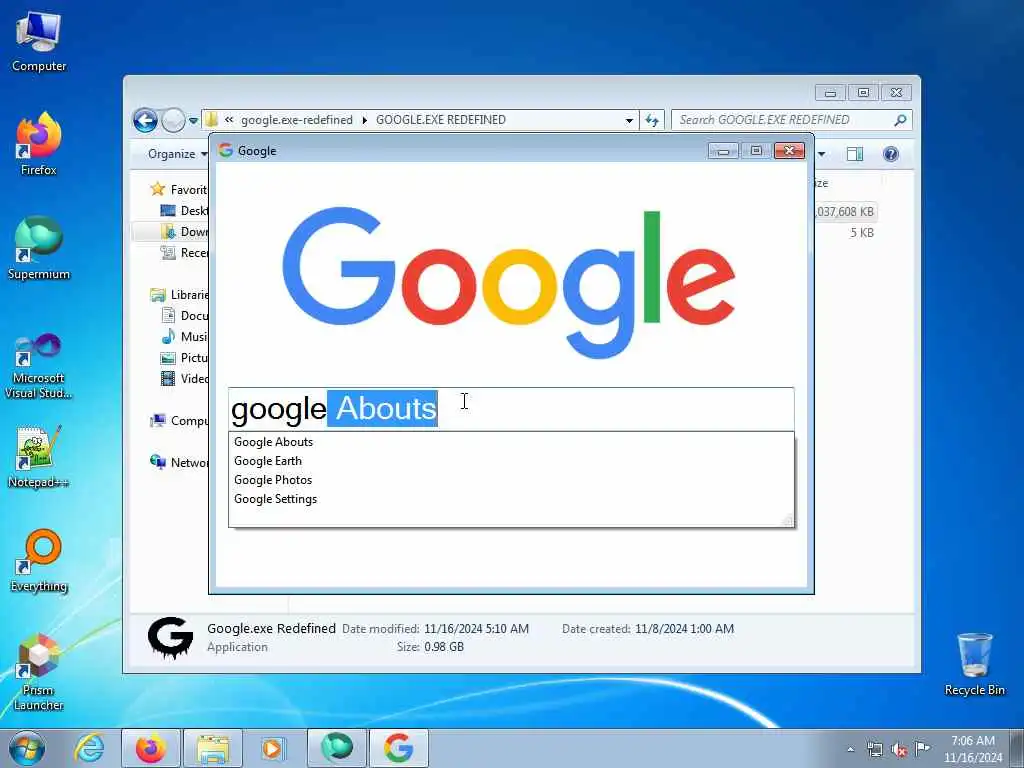
Task: Open Action Center flag tray icon
Action: (x=922, y=748)
